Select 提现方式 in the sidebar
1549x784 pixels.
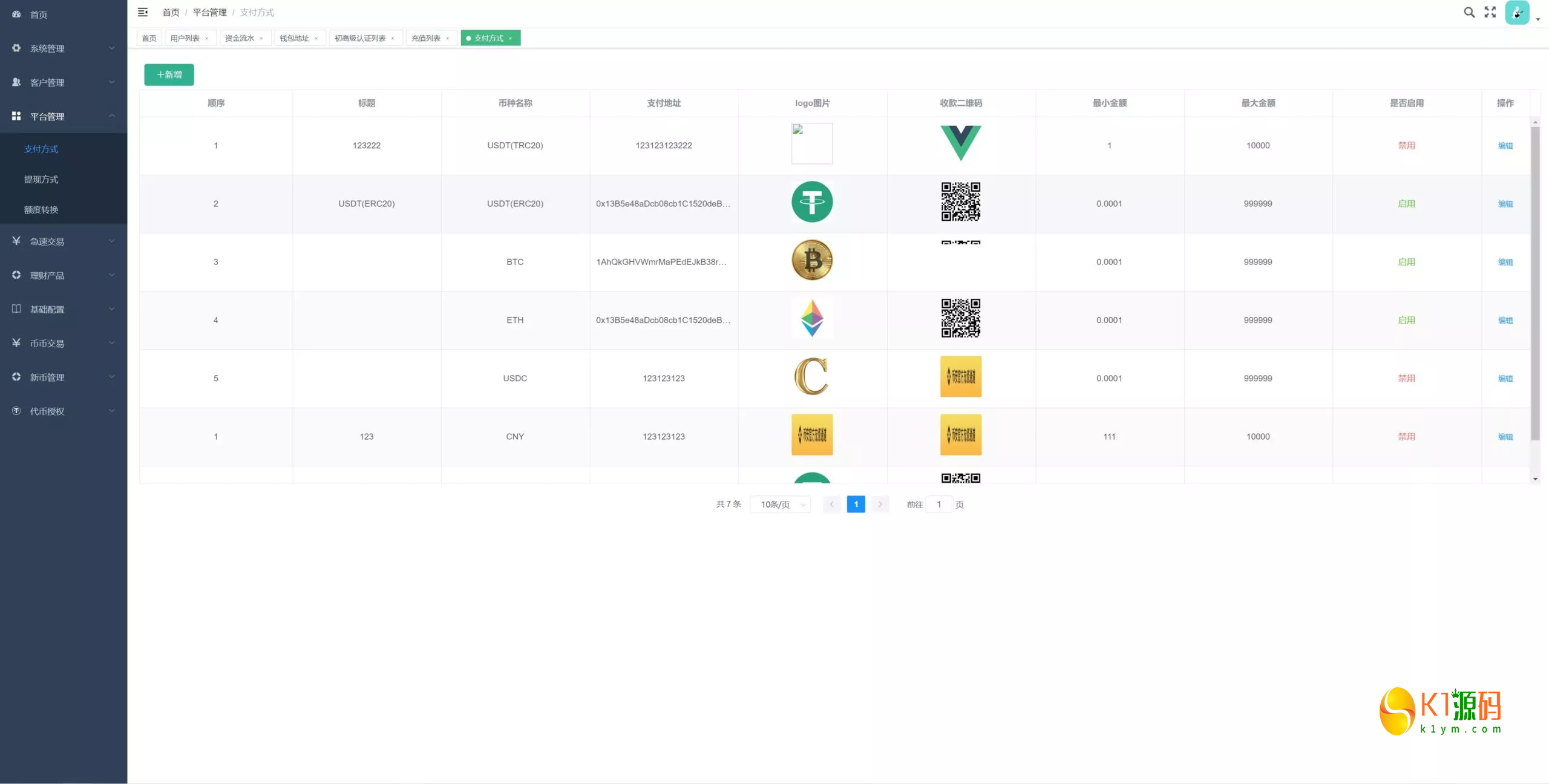(x=41, y=180)
